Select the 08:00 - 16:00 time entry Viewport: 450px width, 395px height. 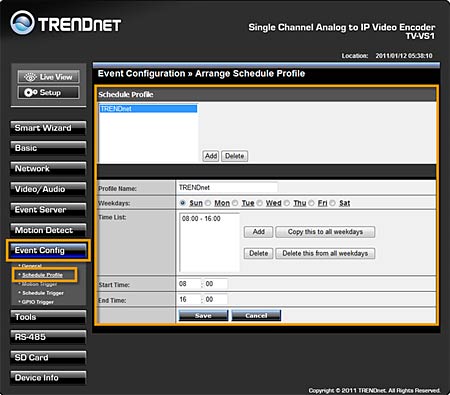click(201, 219)
